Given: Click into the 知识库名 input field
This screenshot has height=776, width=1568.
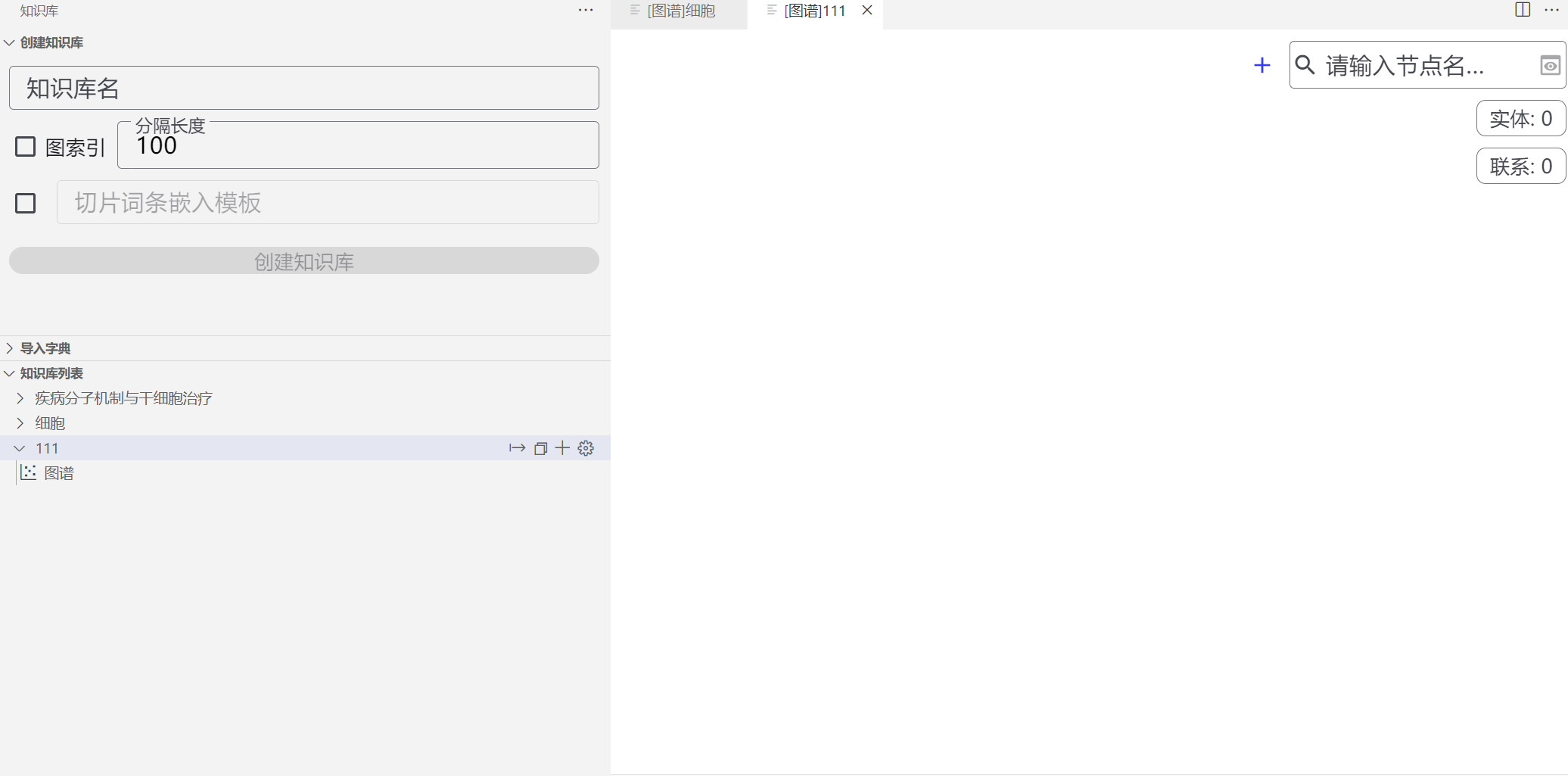Looking at the screenshot, I should [303, 89].
